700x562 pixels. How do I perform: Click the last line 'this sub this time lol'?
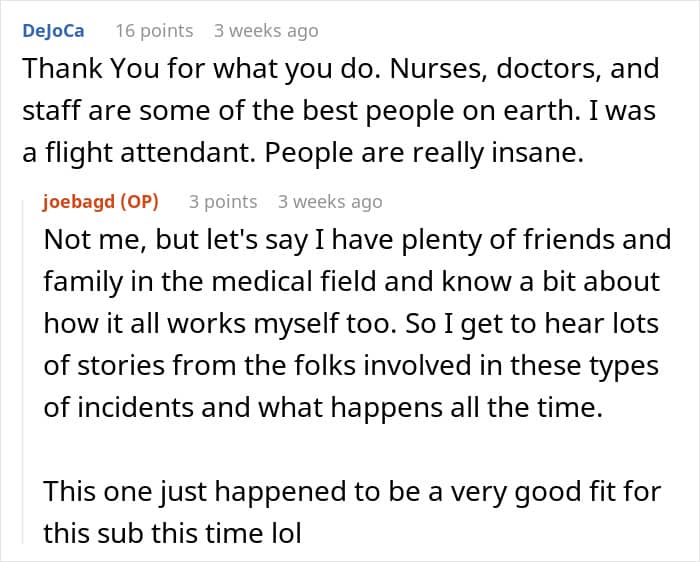(x=172, y=532)
